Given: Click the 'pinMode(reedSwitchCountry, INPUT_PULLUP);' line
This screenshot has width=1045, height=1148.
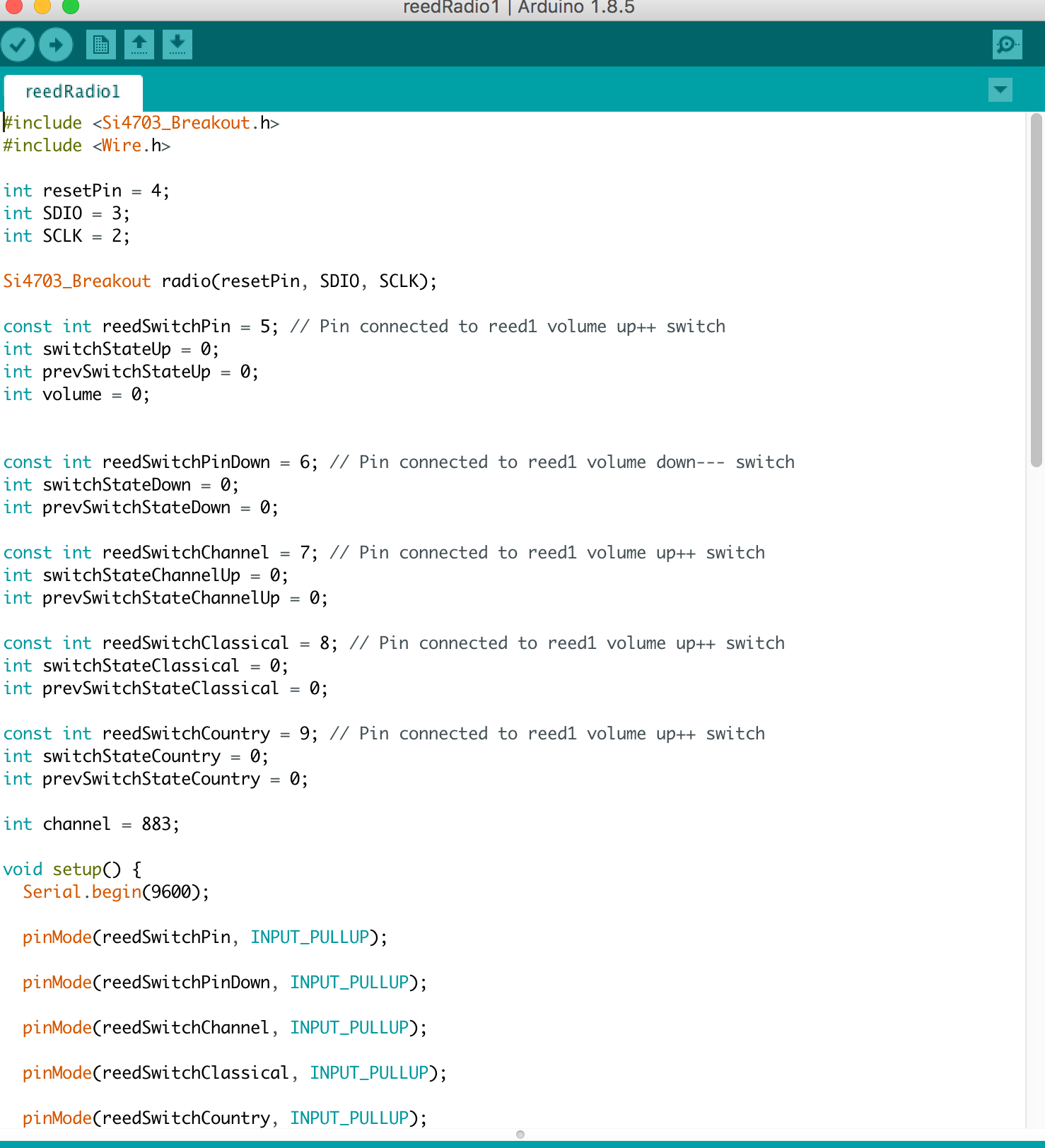Looking at the screenshot, I should (x=225, y=1118).
